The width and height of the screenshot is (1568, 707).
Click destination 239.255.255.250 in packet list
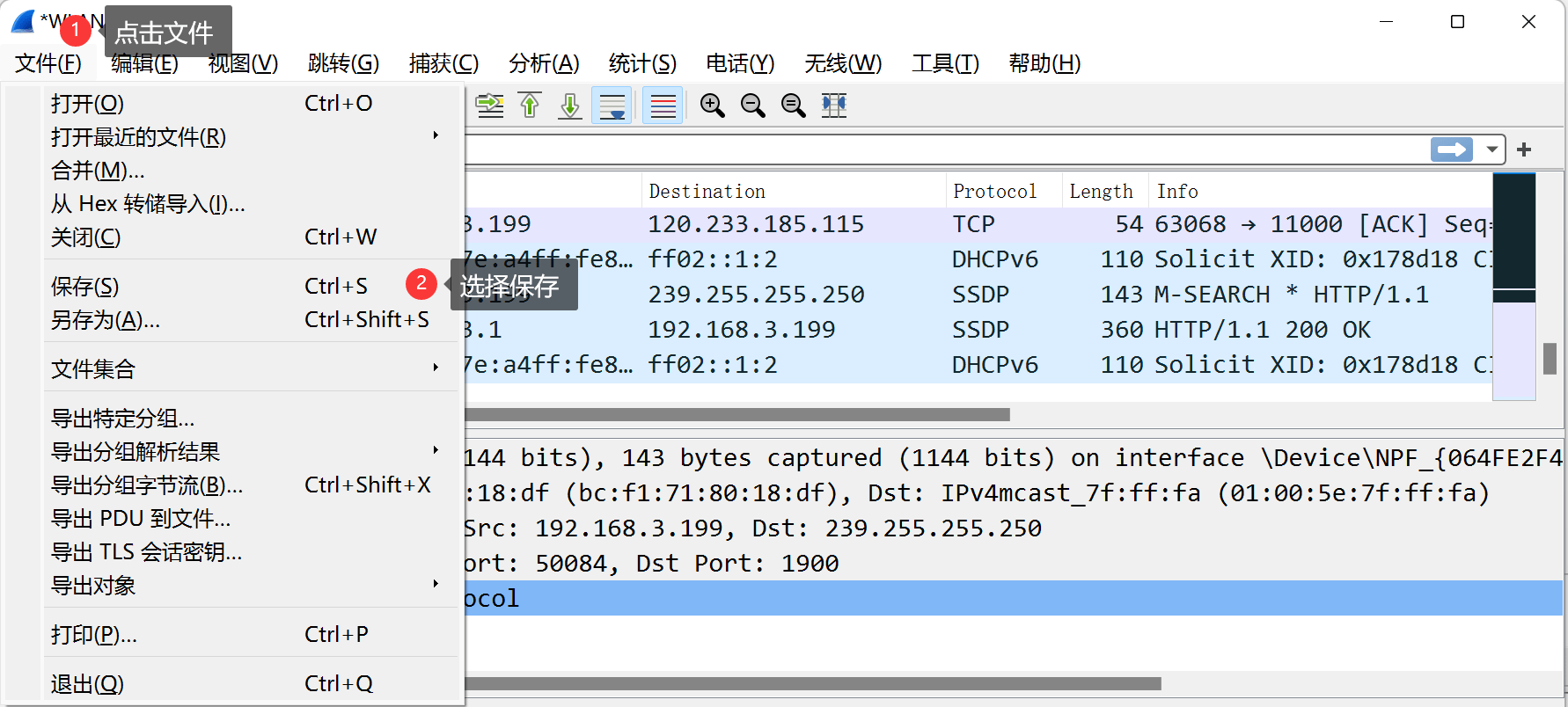pos(757,295)
